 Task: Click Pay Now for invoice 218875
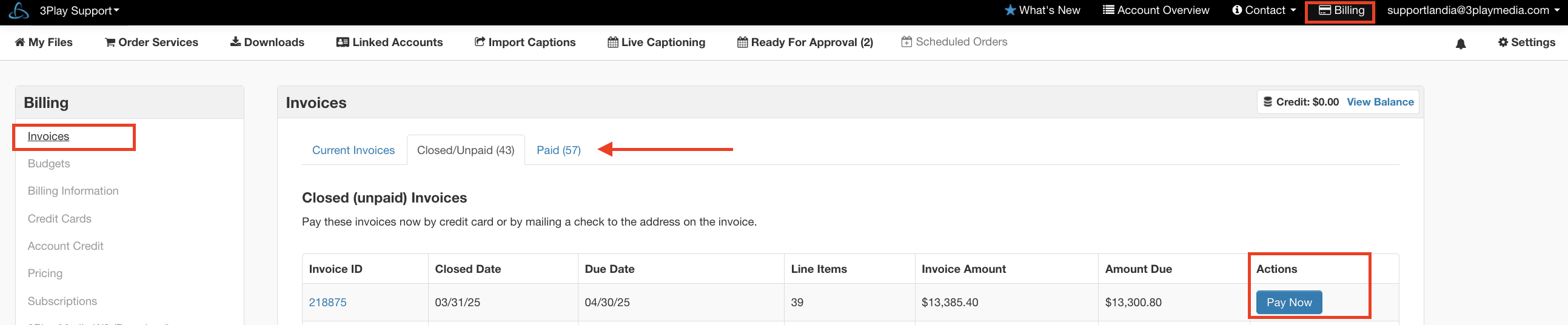(1288, 303)
